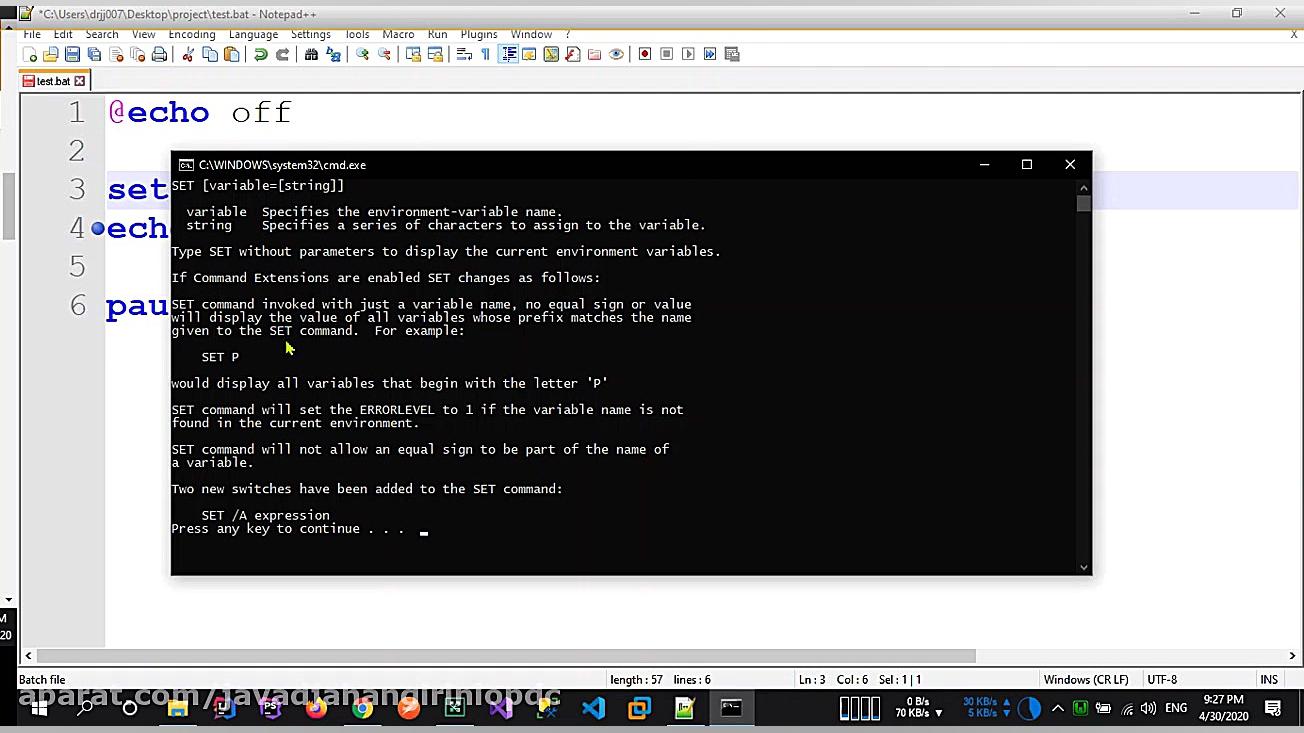Cut selection with the scissors icon

(x=187, y=54)
